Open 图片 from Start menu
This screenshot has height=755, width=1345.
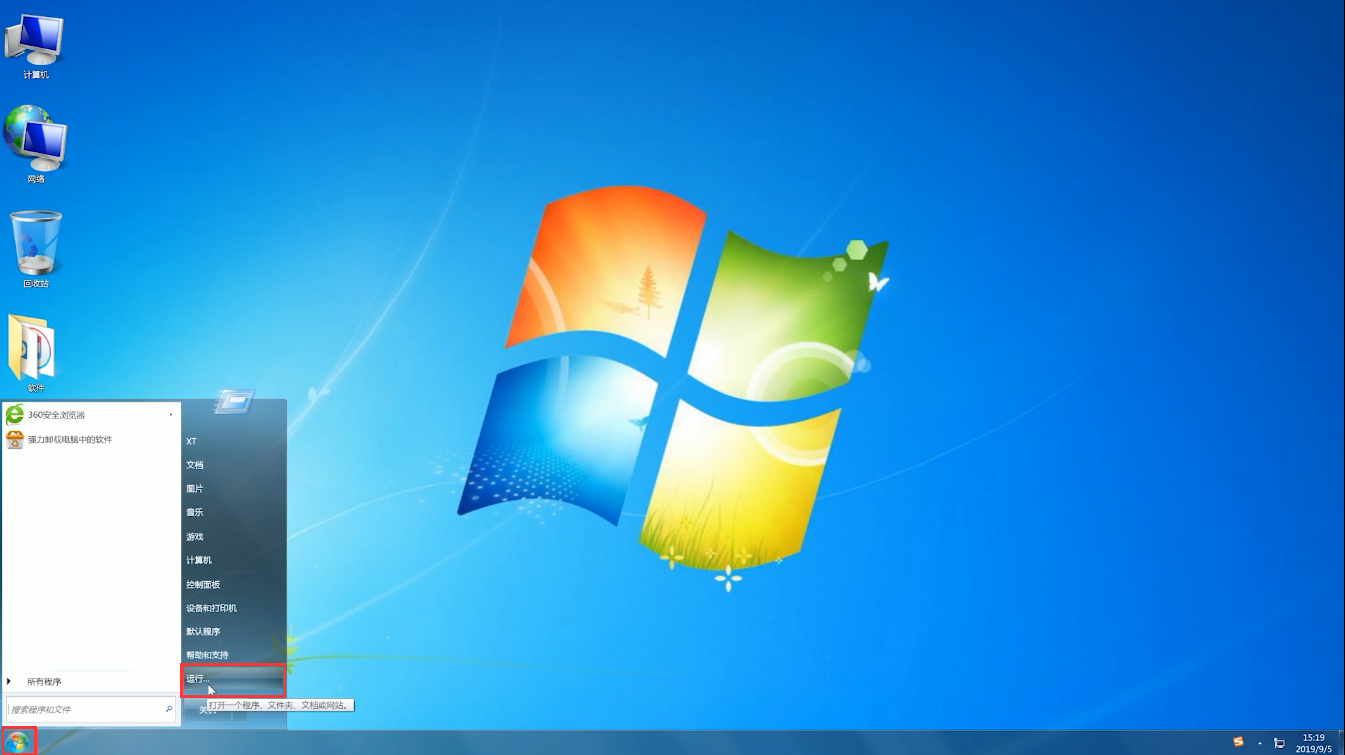tap(234, 489)
